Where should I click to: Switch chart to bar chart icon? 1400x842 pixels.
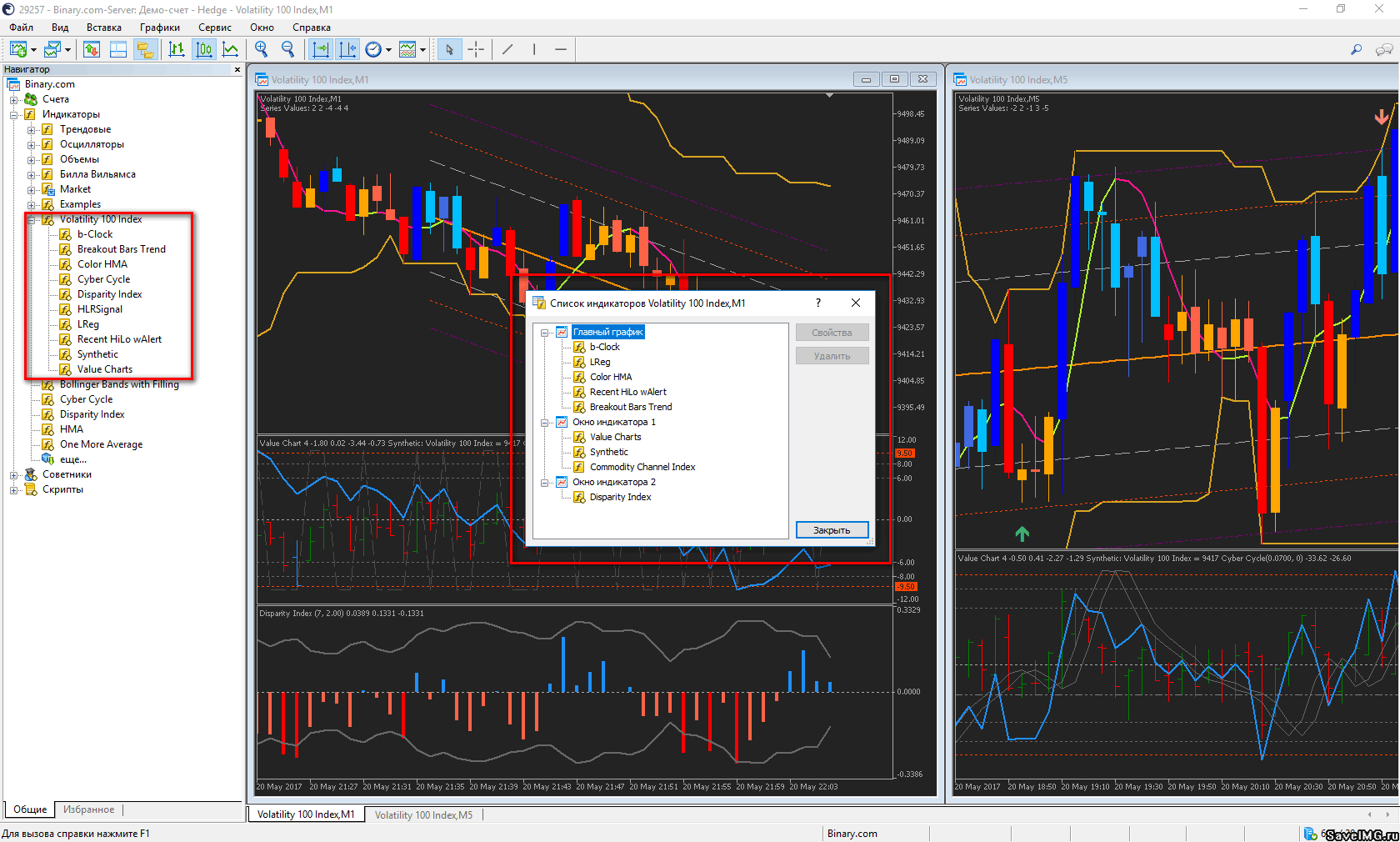pyautogui.click(x=177, y=50)
